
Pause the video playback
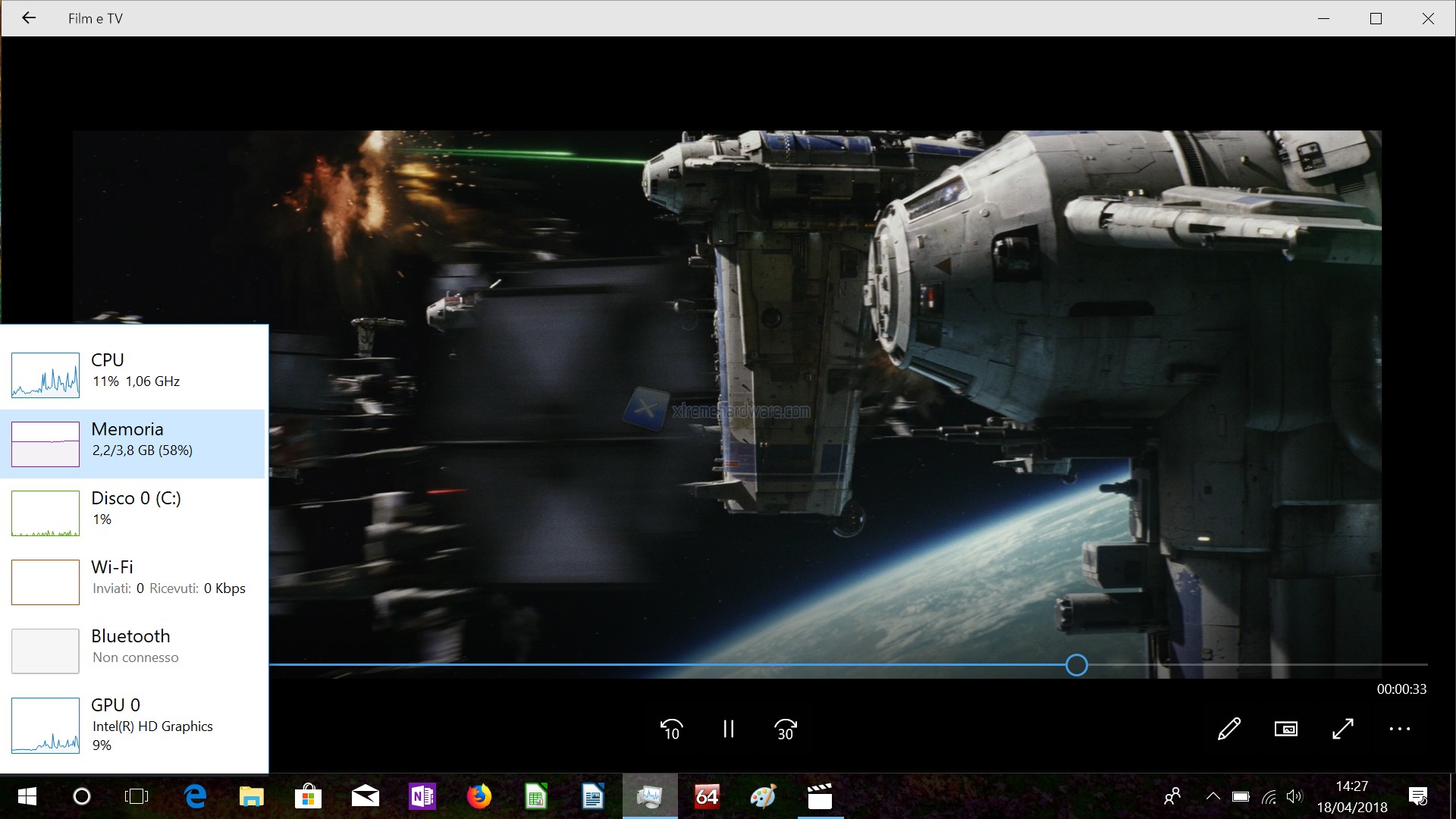[728, 729]
